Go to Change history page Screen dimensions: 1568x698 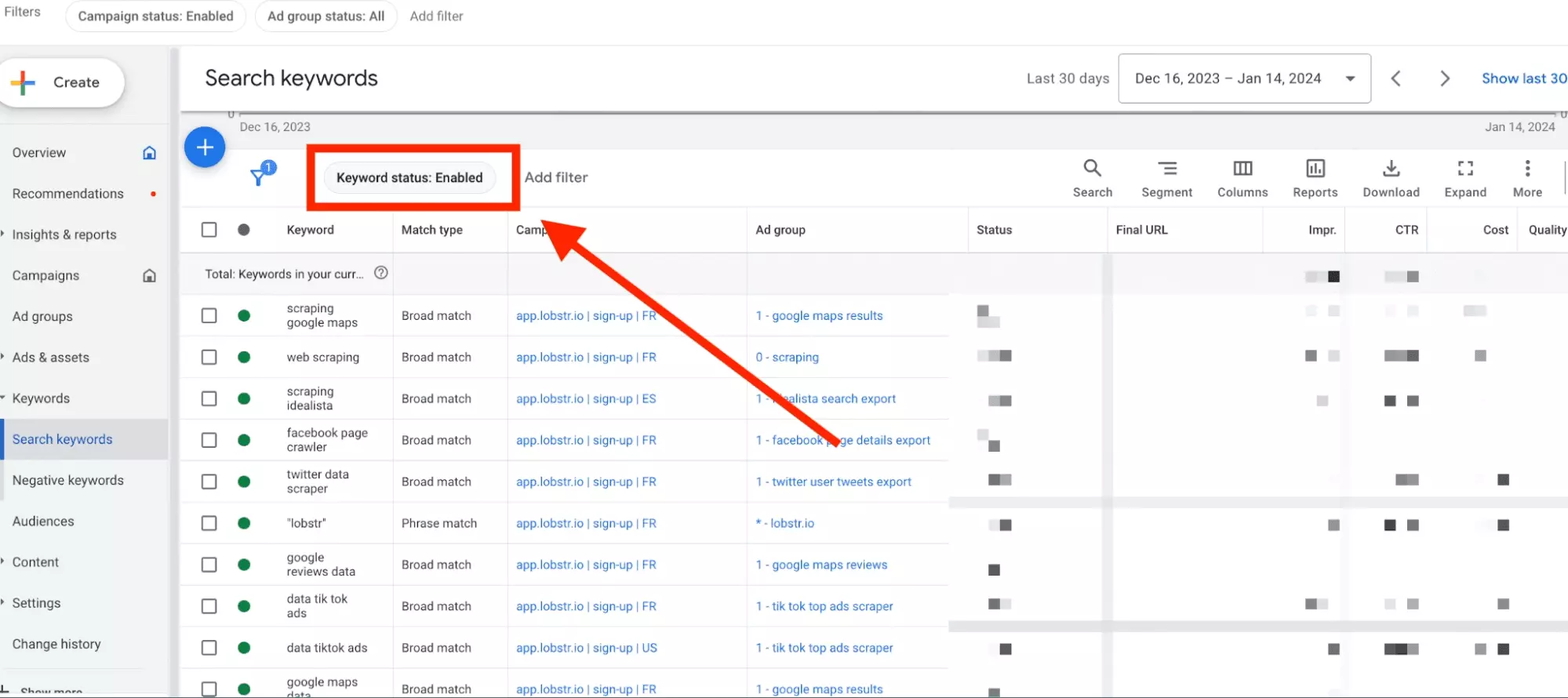point(56,644)
